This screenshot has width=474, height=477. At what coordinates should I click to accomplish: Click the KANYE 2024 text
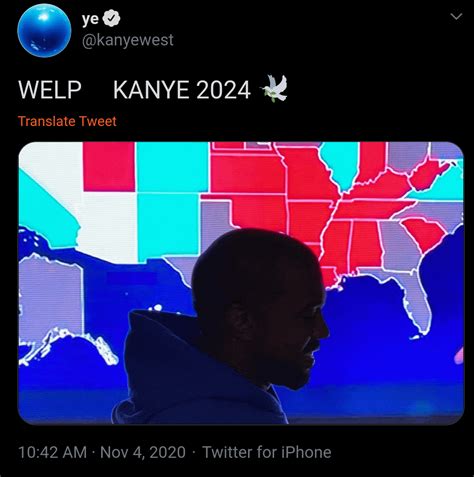click(182, 90)
